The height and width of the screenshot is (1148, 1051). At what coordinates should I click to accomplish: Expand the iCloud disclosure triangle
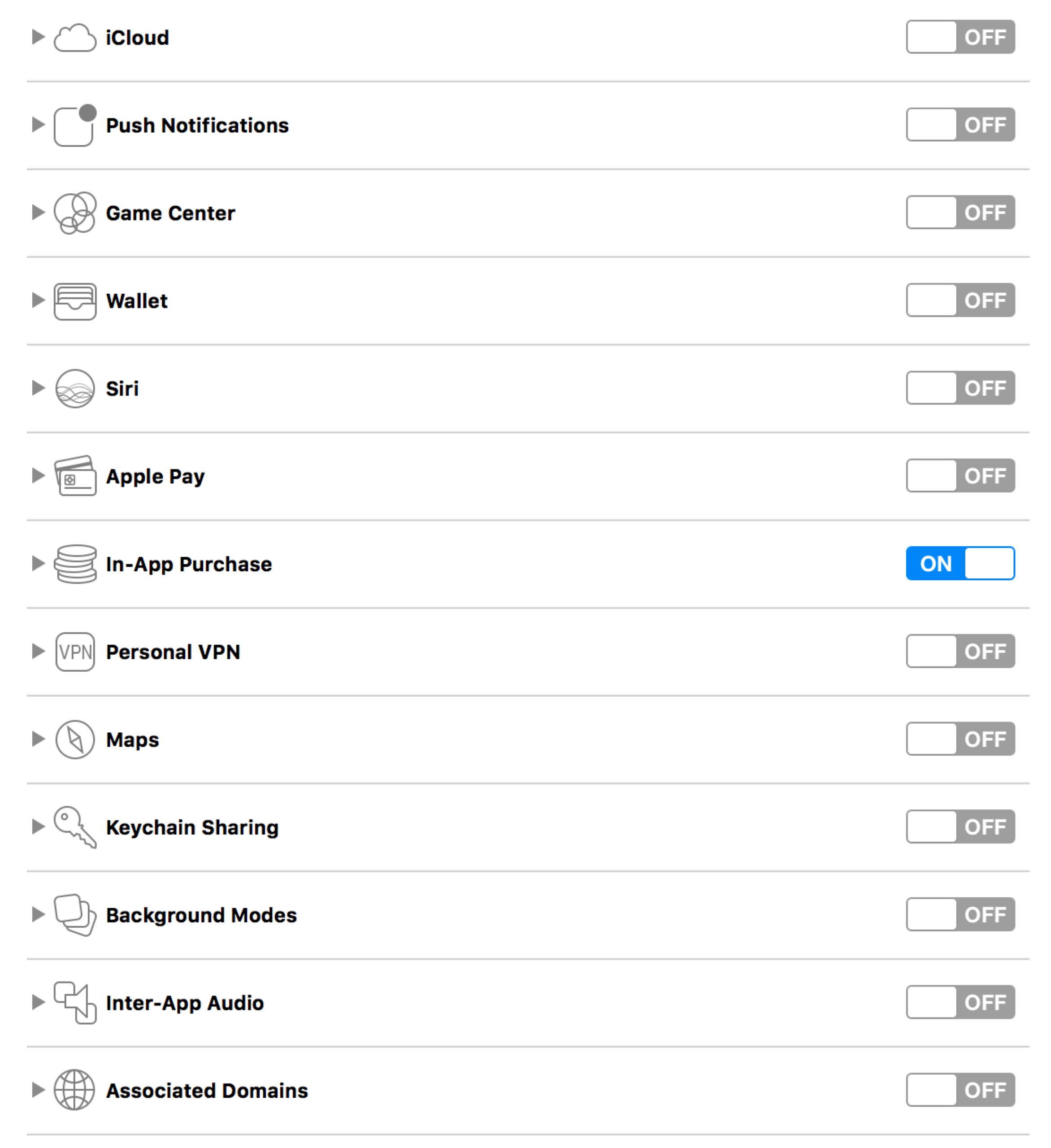(38, 37)
